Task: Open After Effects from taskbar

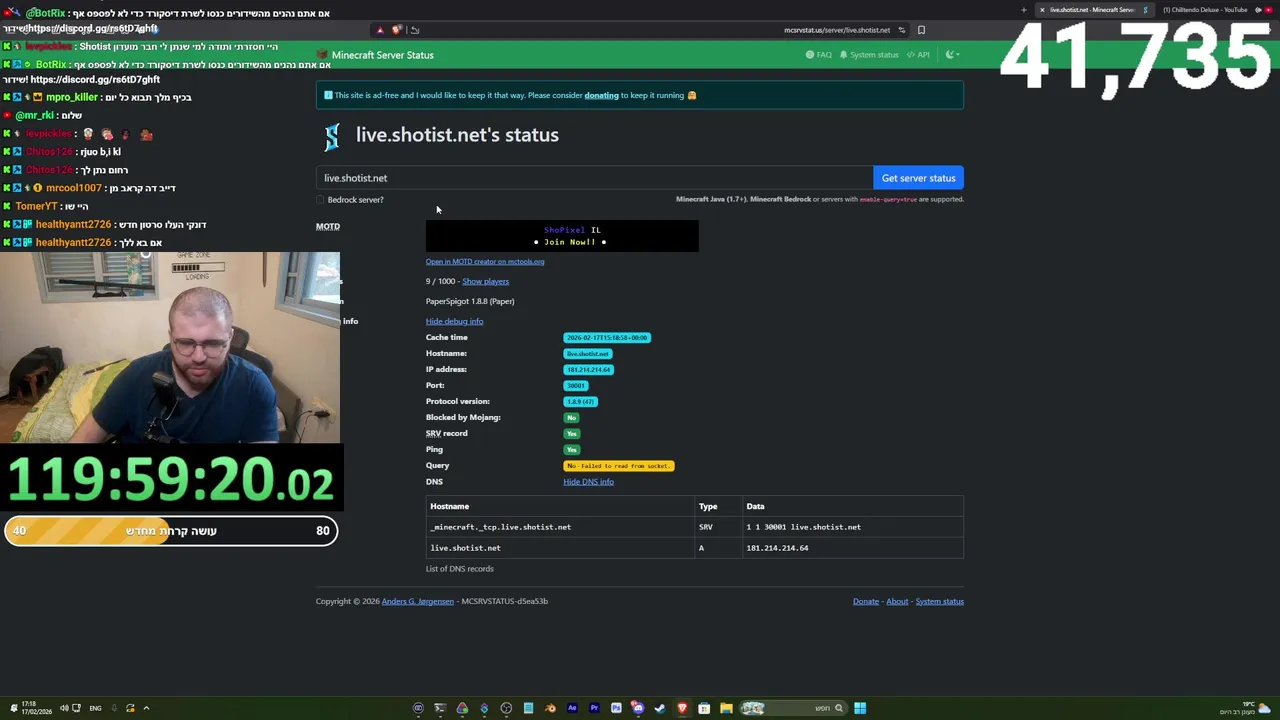Action: point(572,708)
